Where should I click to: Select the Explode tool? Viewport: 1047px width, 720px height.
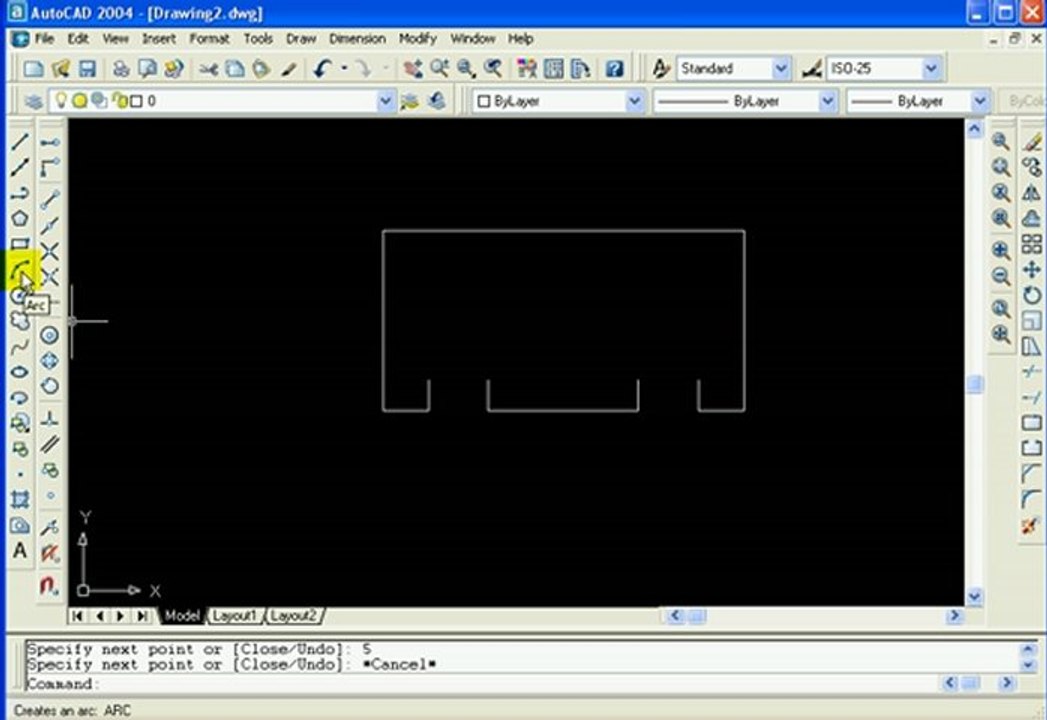pos(1032,525)
